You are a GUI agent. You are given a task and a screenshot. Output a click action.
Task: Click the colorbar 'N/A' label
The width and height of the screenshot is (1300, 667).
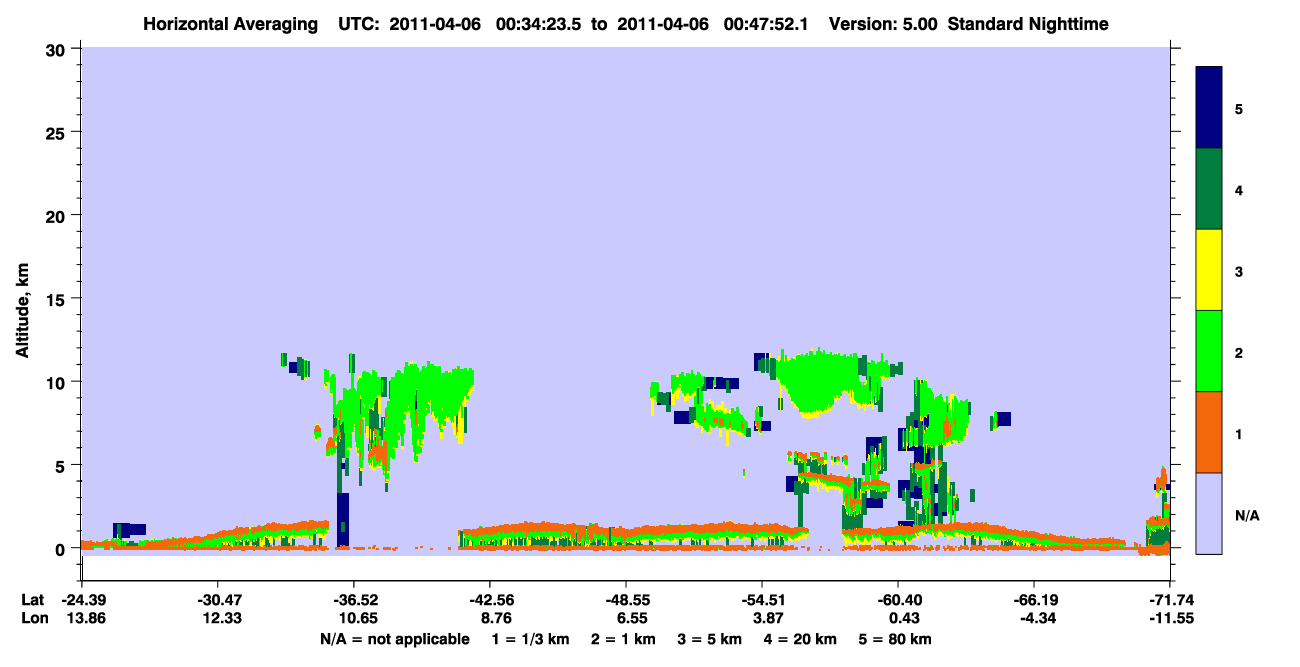[x=1246, y=516]
